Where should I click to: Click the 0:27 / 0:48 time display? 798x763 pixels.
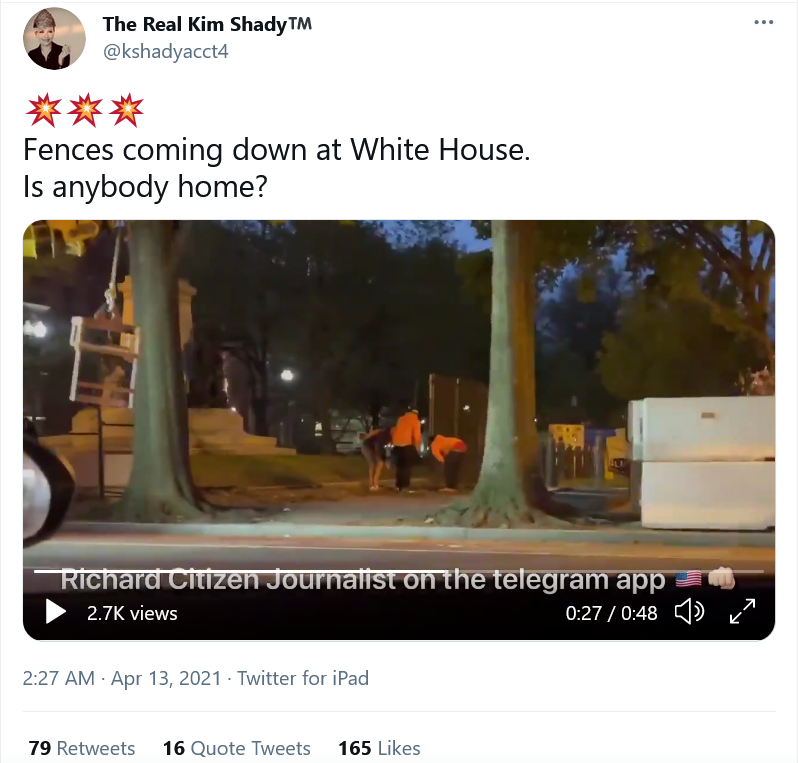tap(611, 613)
